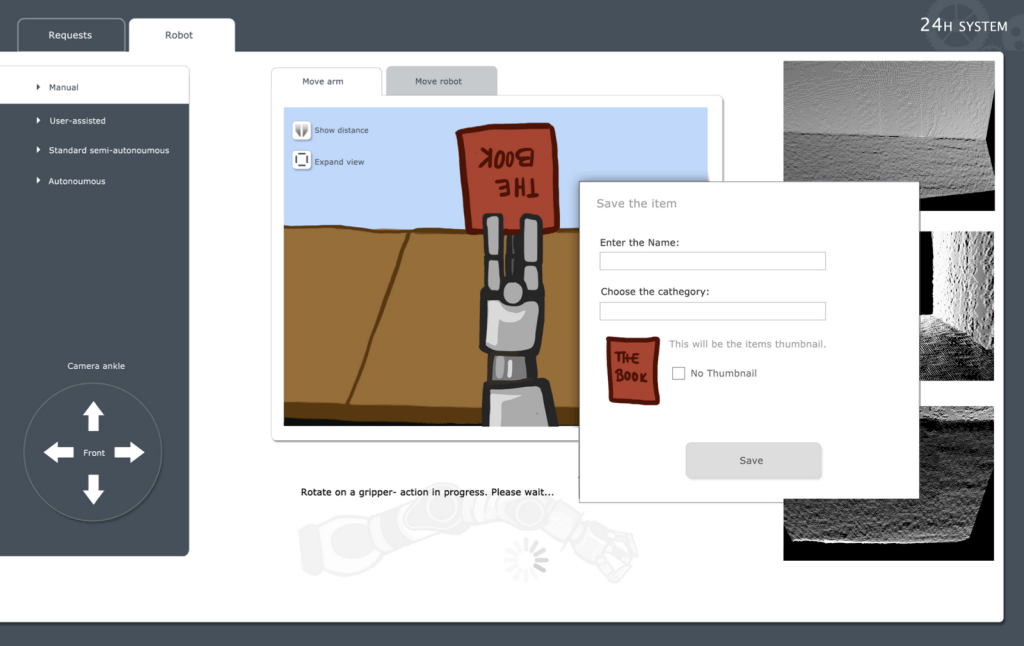The image size is (1024, 646).
Task: Click the Expand view icon
Action: [x=302, y=161]
